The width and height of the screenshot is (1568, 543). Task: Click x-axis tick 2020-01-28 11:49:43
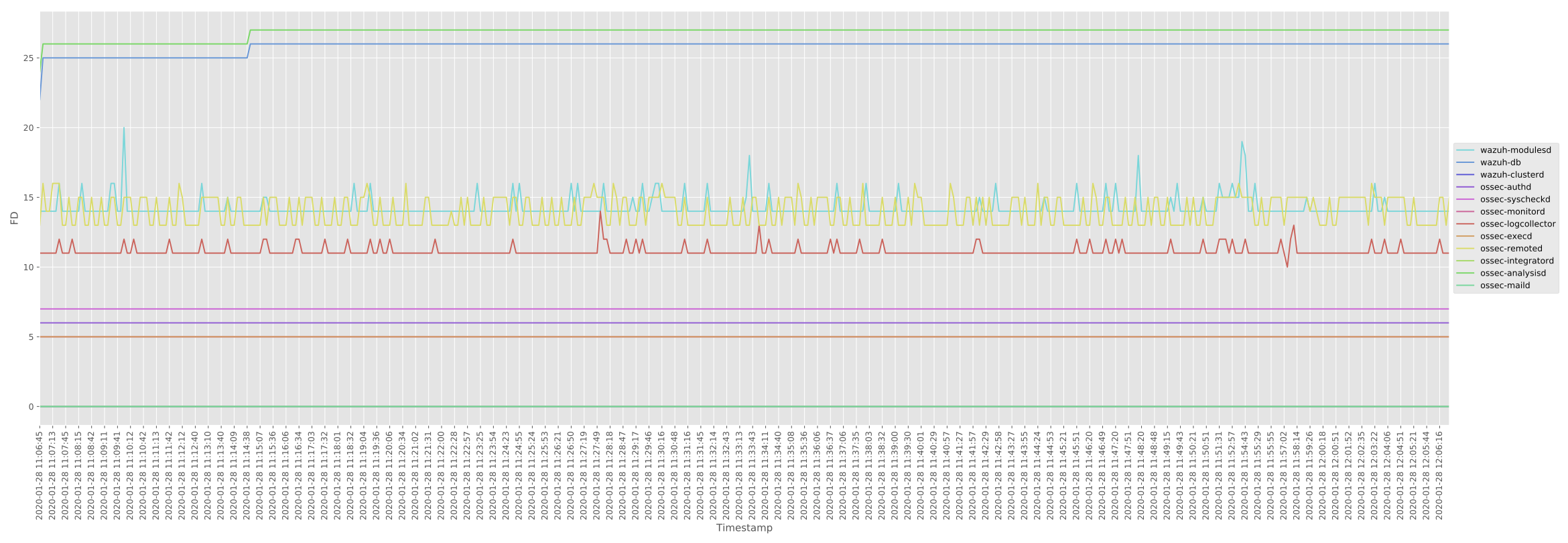[1179, 474]
